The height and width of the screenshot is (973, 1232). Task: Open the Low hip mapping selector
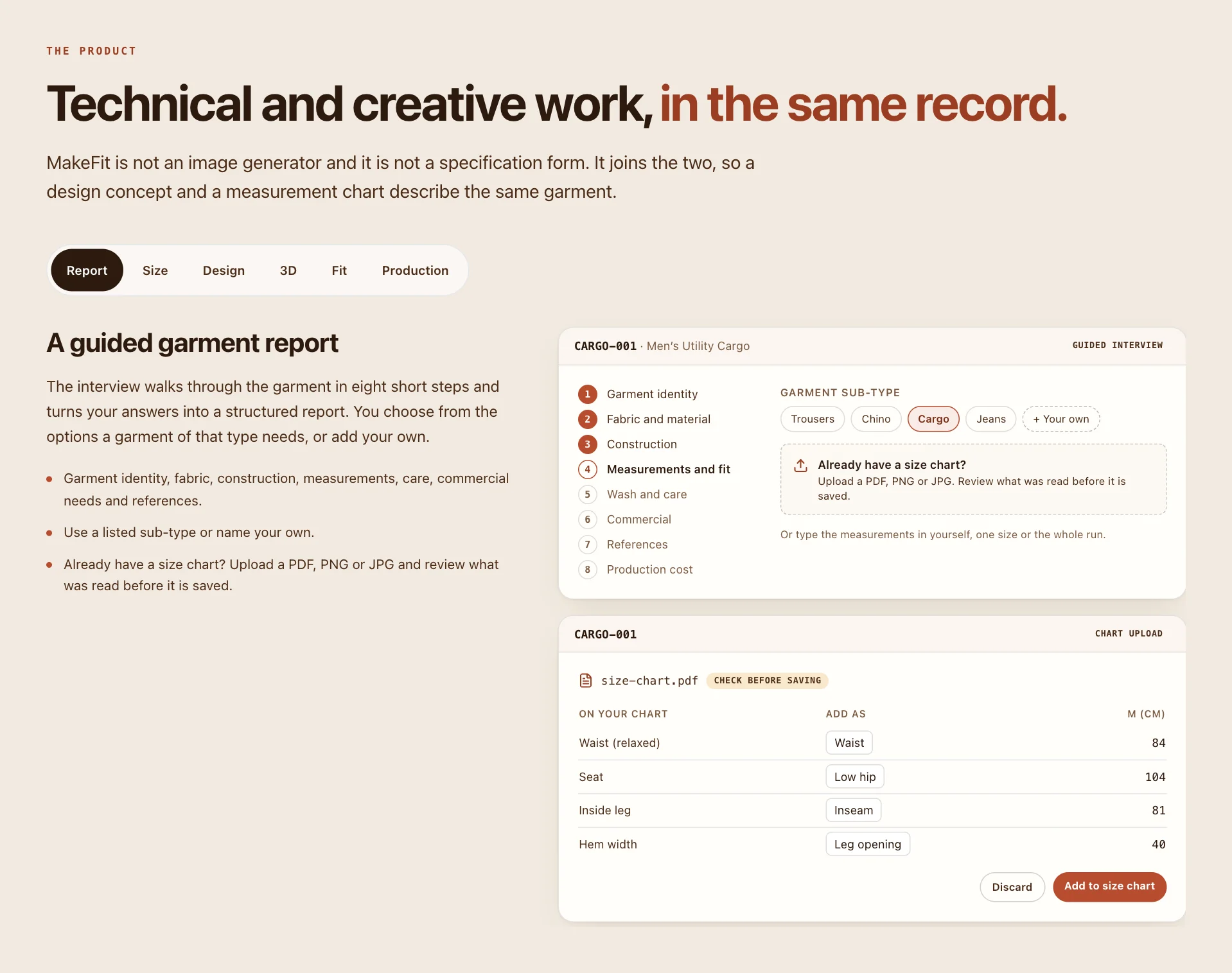[855, 776]
